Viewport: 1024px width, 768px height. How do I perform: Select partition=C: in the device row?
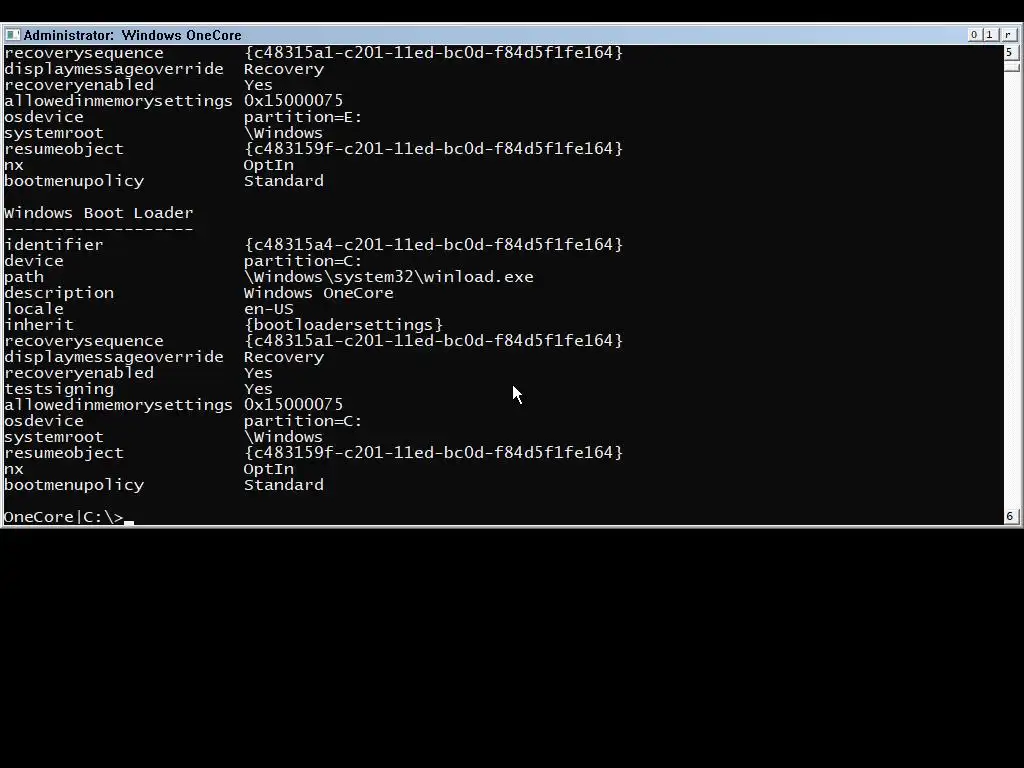(302, 261)
